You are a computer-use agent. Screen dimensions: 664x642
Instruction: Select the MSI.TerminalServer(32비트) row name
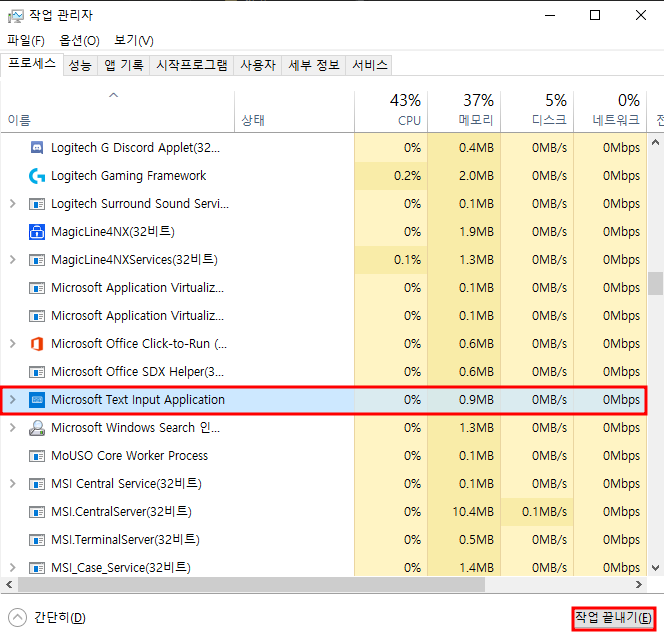[x=125, y=540]
